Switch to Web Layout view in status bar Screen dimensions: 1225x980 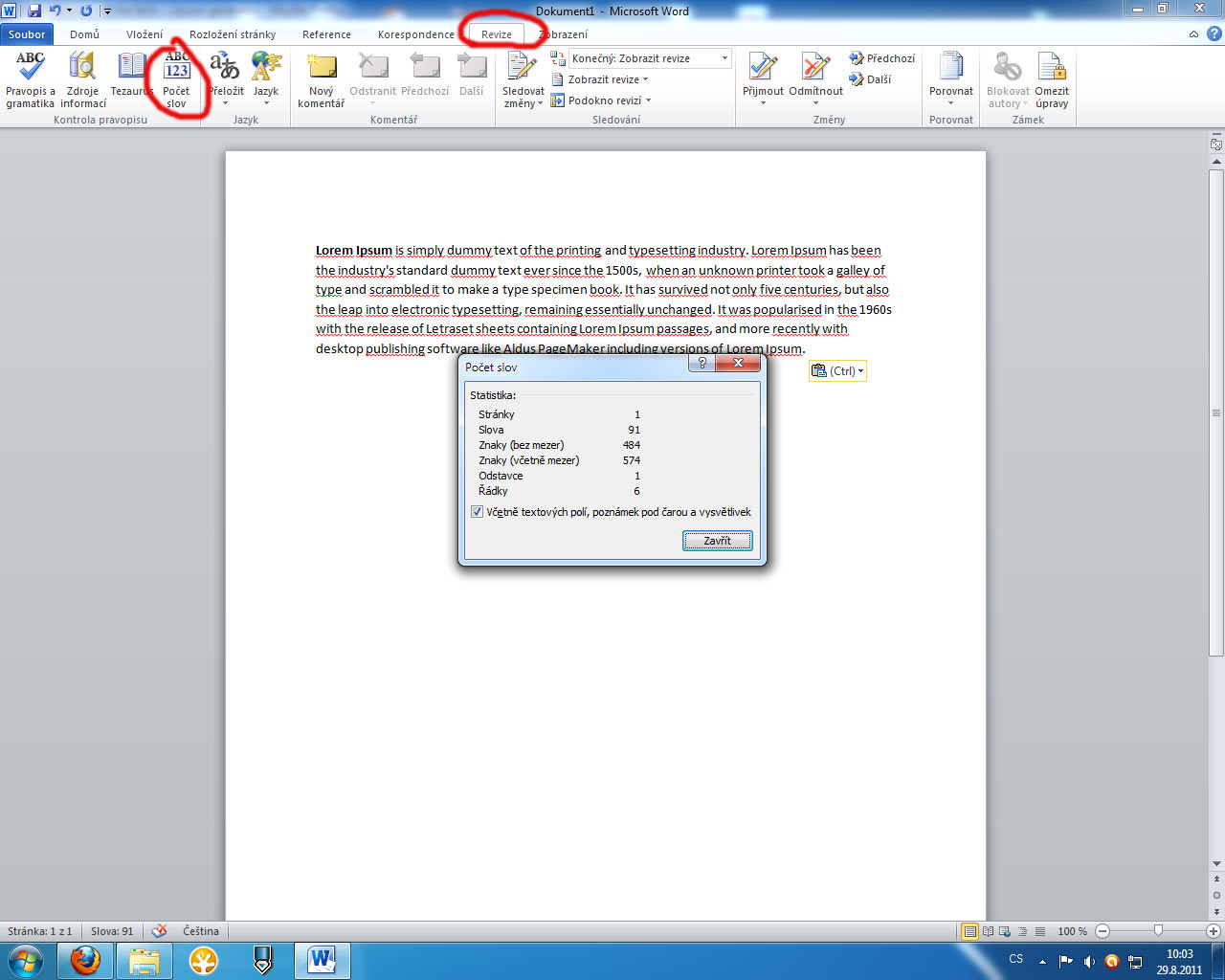pos(1005,931)
